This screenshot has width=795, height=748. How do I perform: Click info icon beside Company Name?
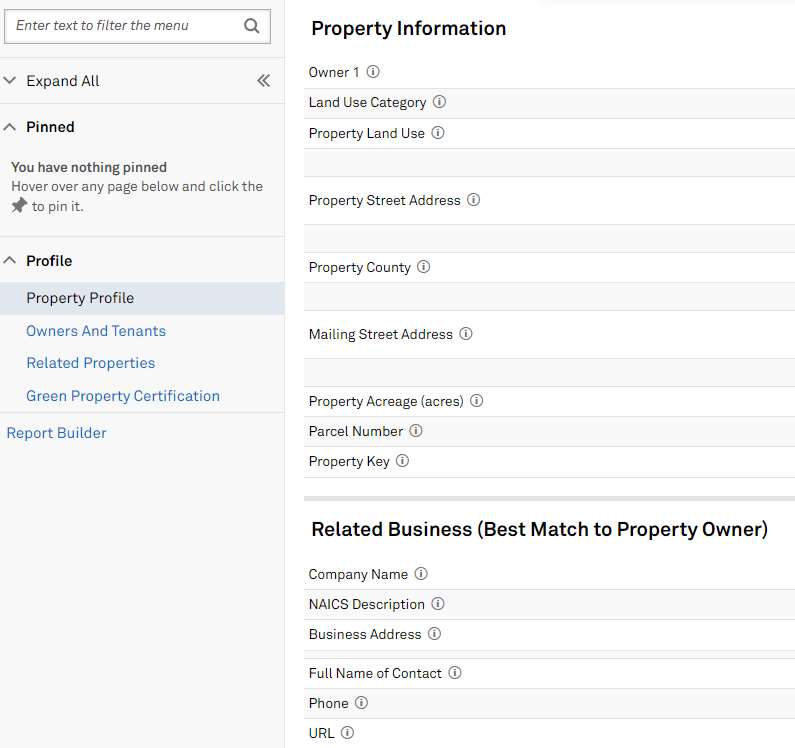click(421, 574)
